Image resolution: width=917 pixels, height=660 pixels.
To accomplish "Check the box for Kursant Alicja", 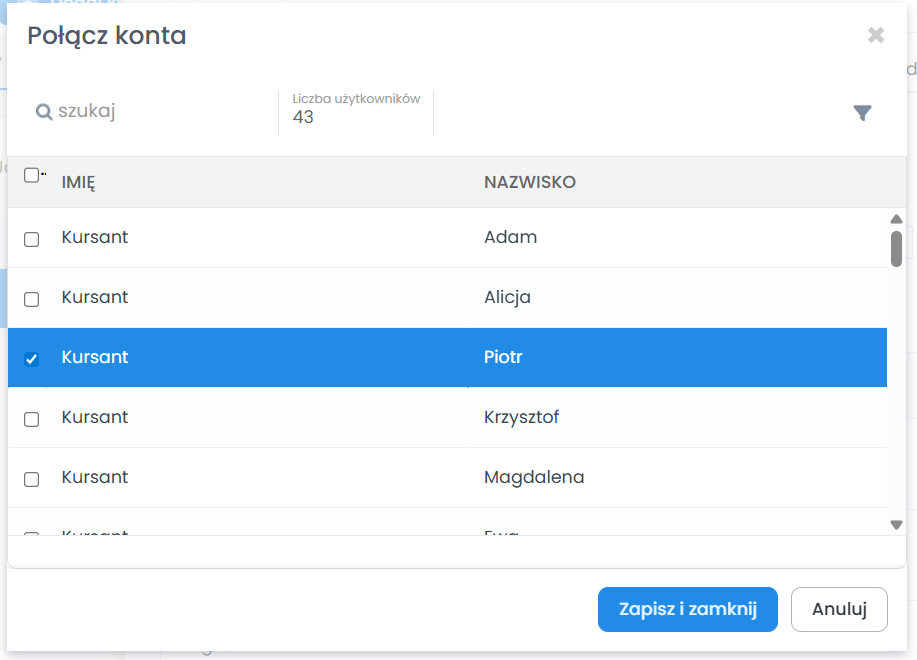I will (32, 299).
